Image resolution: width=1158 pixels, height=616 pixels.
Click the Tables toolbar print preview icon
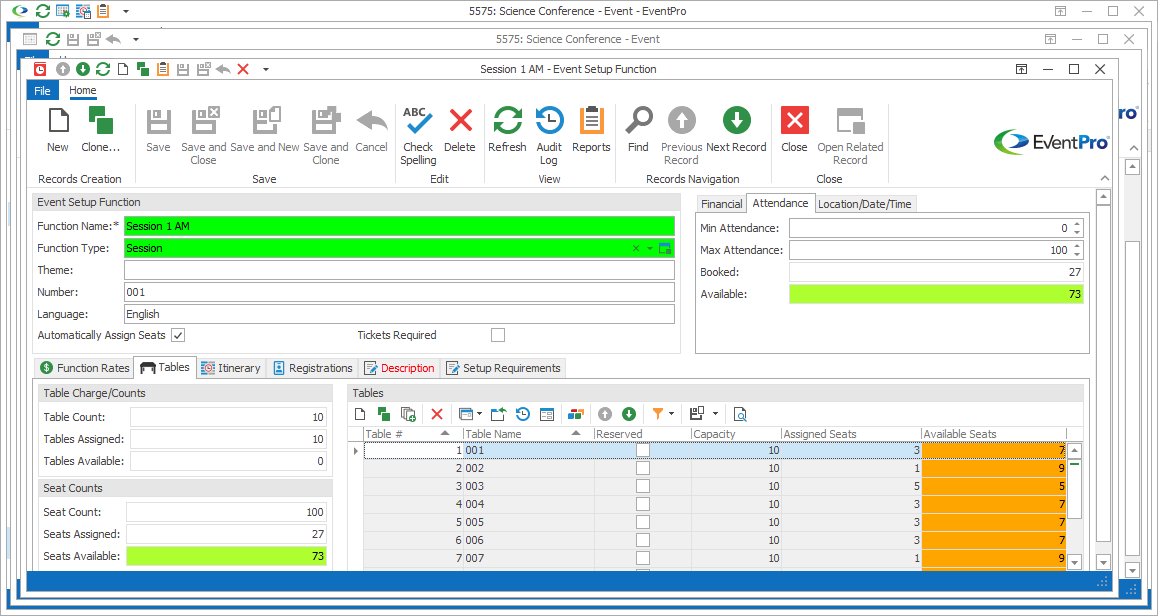[740, 414]
